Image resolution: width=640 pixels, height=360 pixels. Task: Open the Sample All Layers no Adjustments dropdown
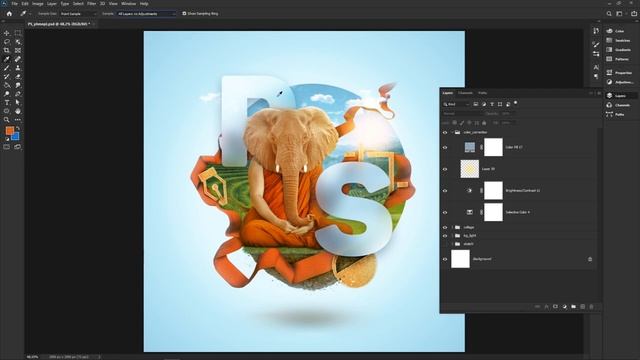[x=146, y=13]
